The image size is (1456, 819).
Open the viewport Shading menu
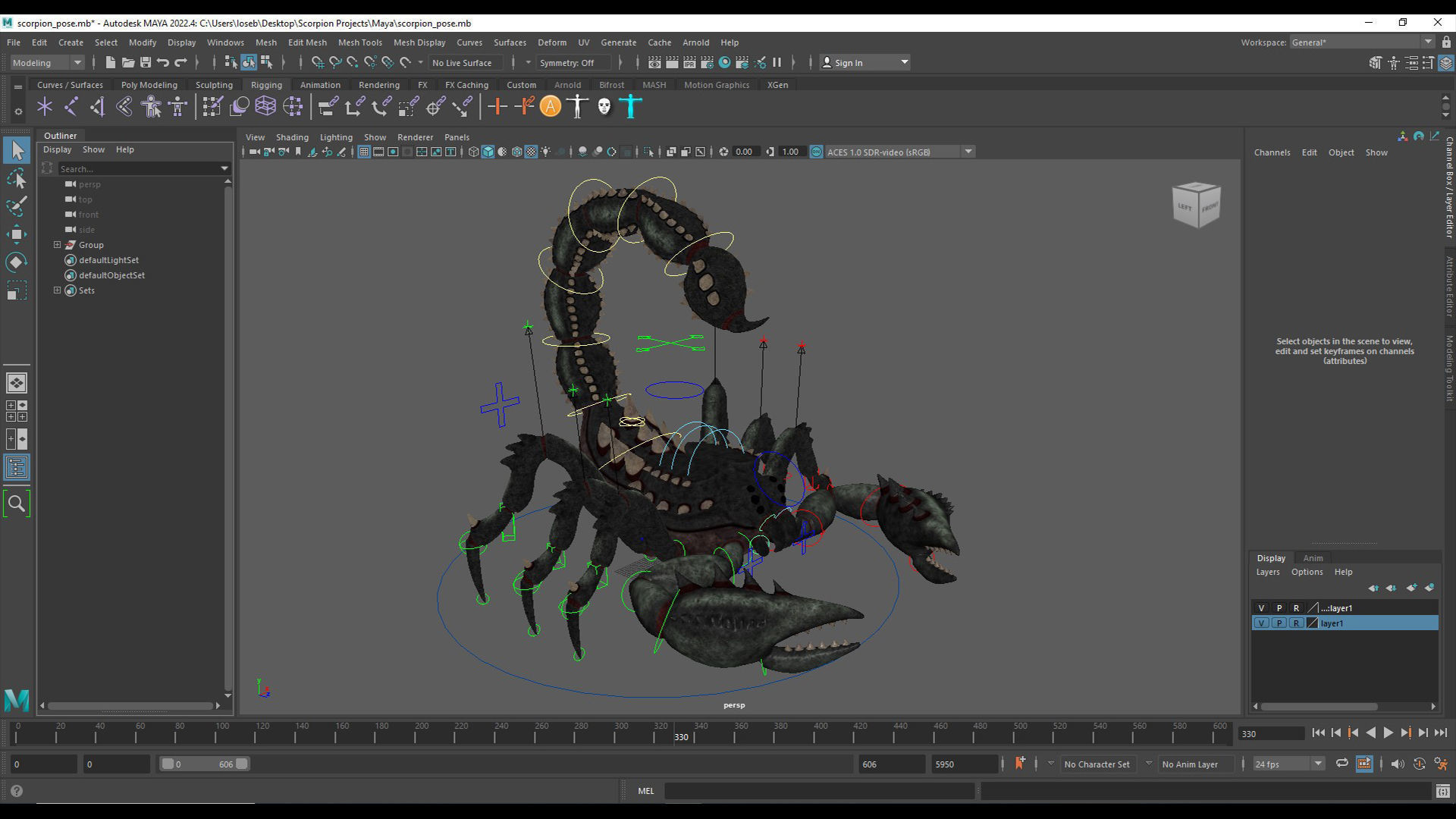click(x=292, y=137)
